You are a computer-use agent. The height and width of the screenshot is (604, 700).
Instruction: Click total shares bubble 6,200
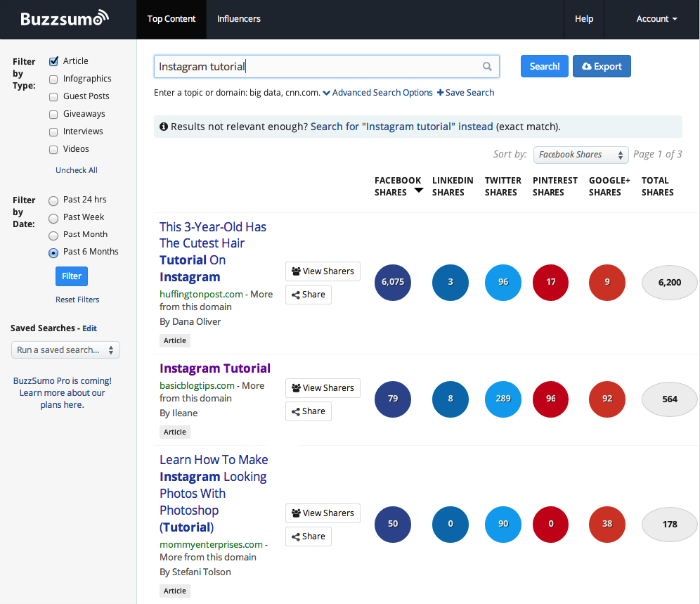click(x=669, y=282)
